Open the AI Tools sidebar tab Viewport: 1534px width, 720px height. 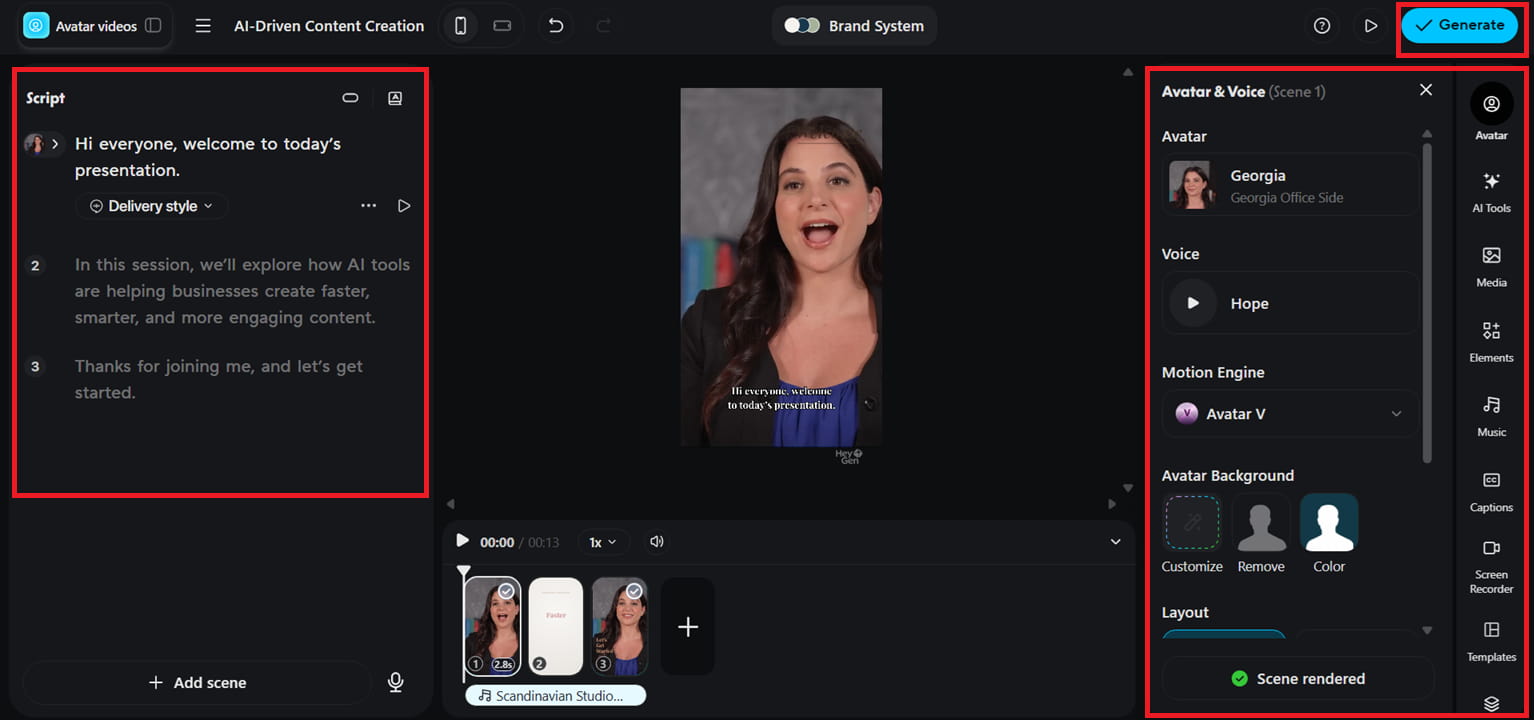pyautogui.click(x=1491, y=192)
